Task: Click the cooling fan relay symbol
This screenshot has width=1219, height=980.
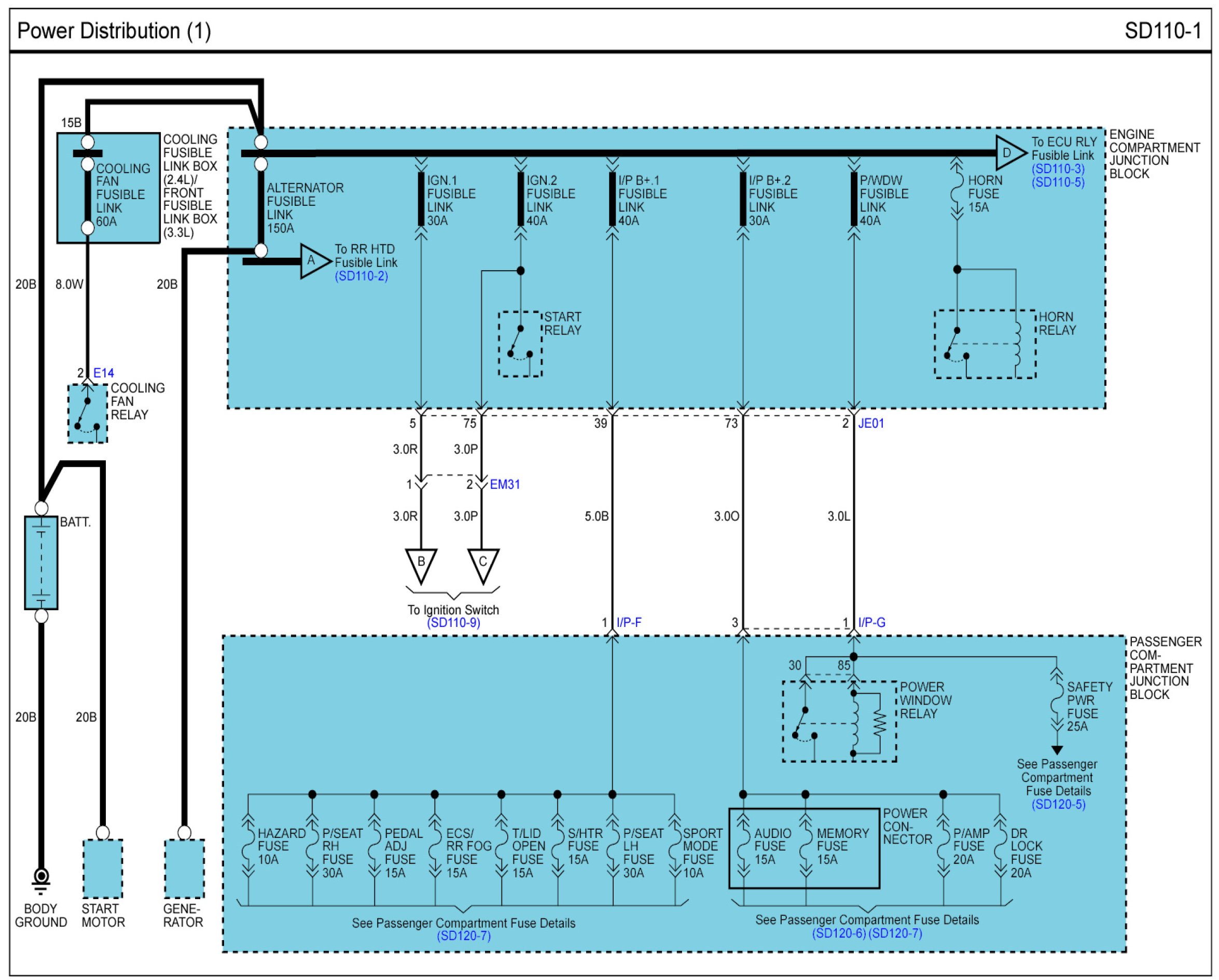Action: point(88,414)
